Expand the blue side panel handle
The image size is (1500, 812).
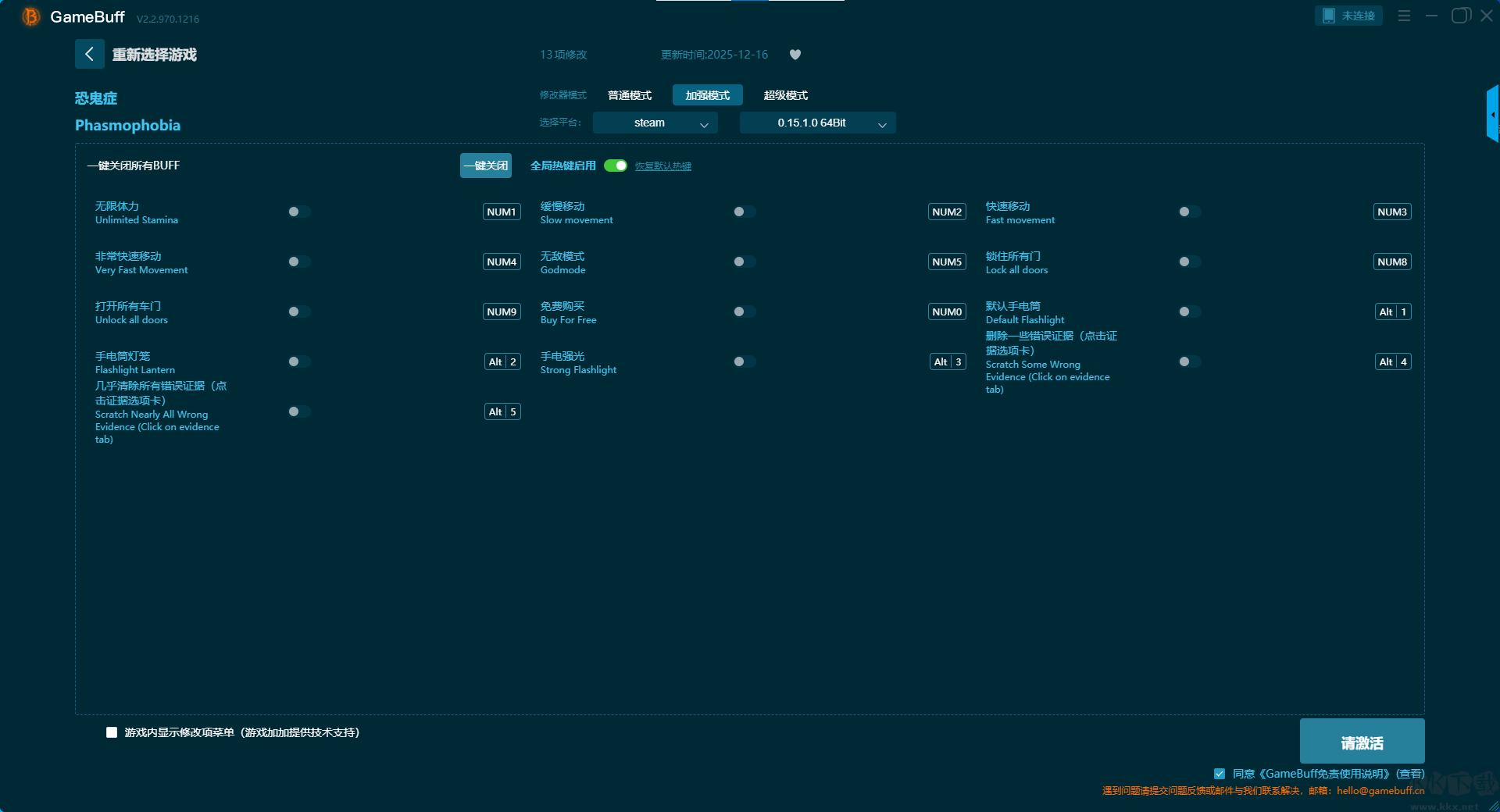pyautogui.click(x=1492, y=115)
